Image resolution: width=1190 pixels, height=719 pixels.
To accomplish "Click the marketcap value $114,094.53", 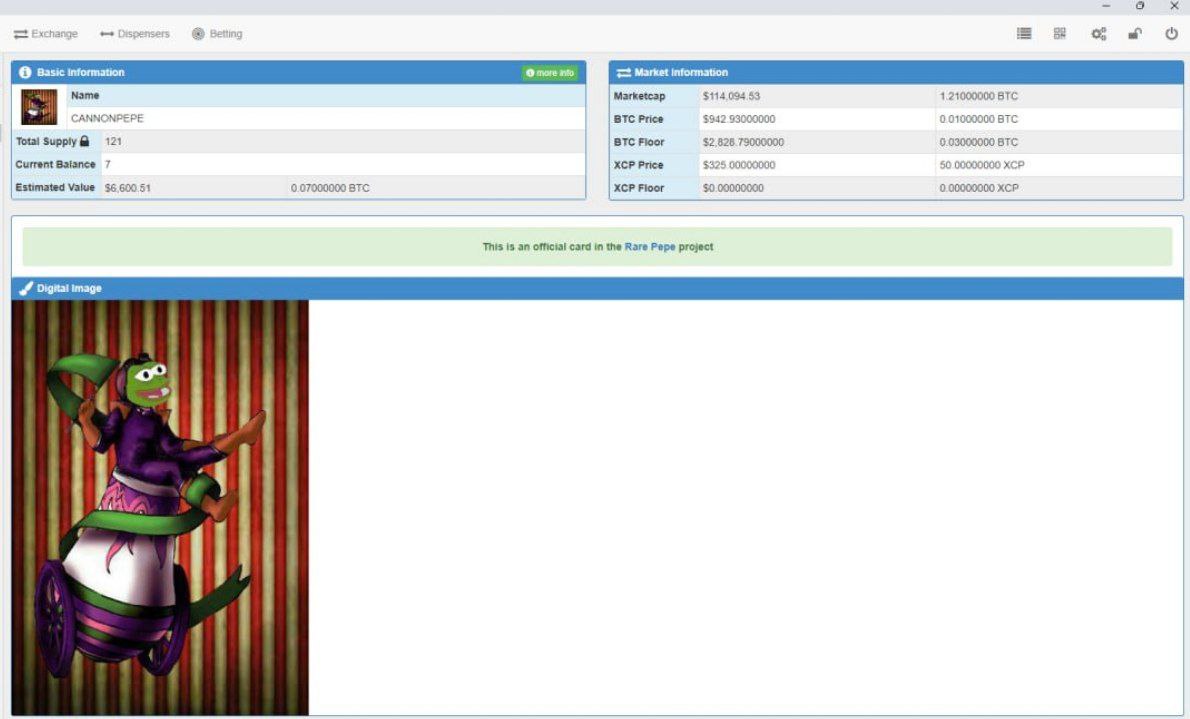I will tap(731, 96).
